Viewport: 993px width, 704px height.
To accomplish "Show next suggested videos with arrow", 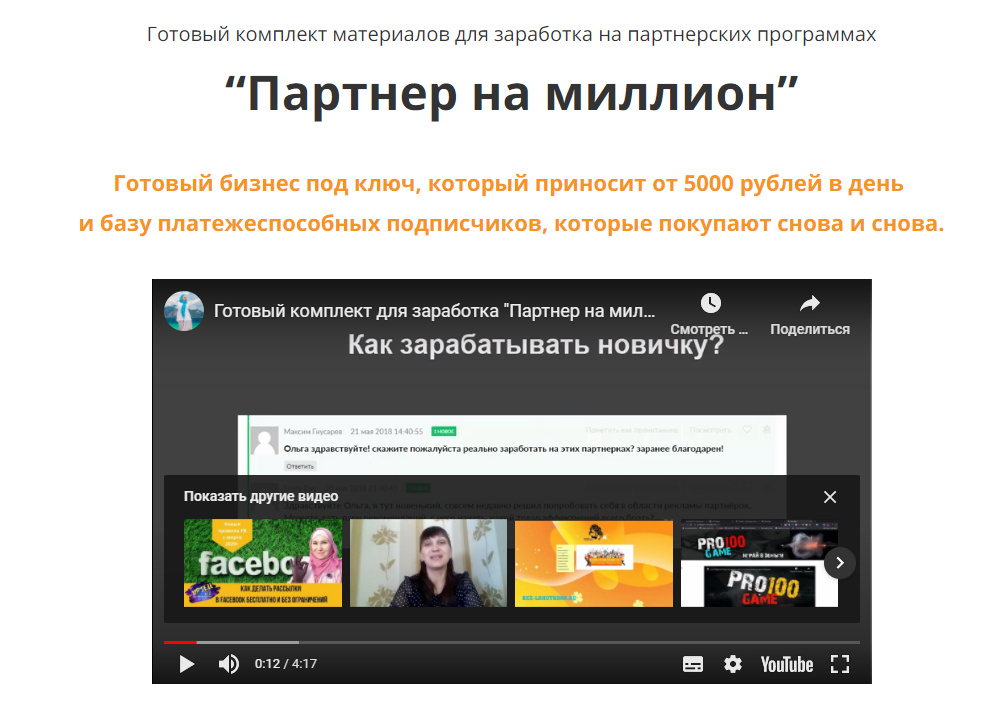I will (840, 563).
